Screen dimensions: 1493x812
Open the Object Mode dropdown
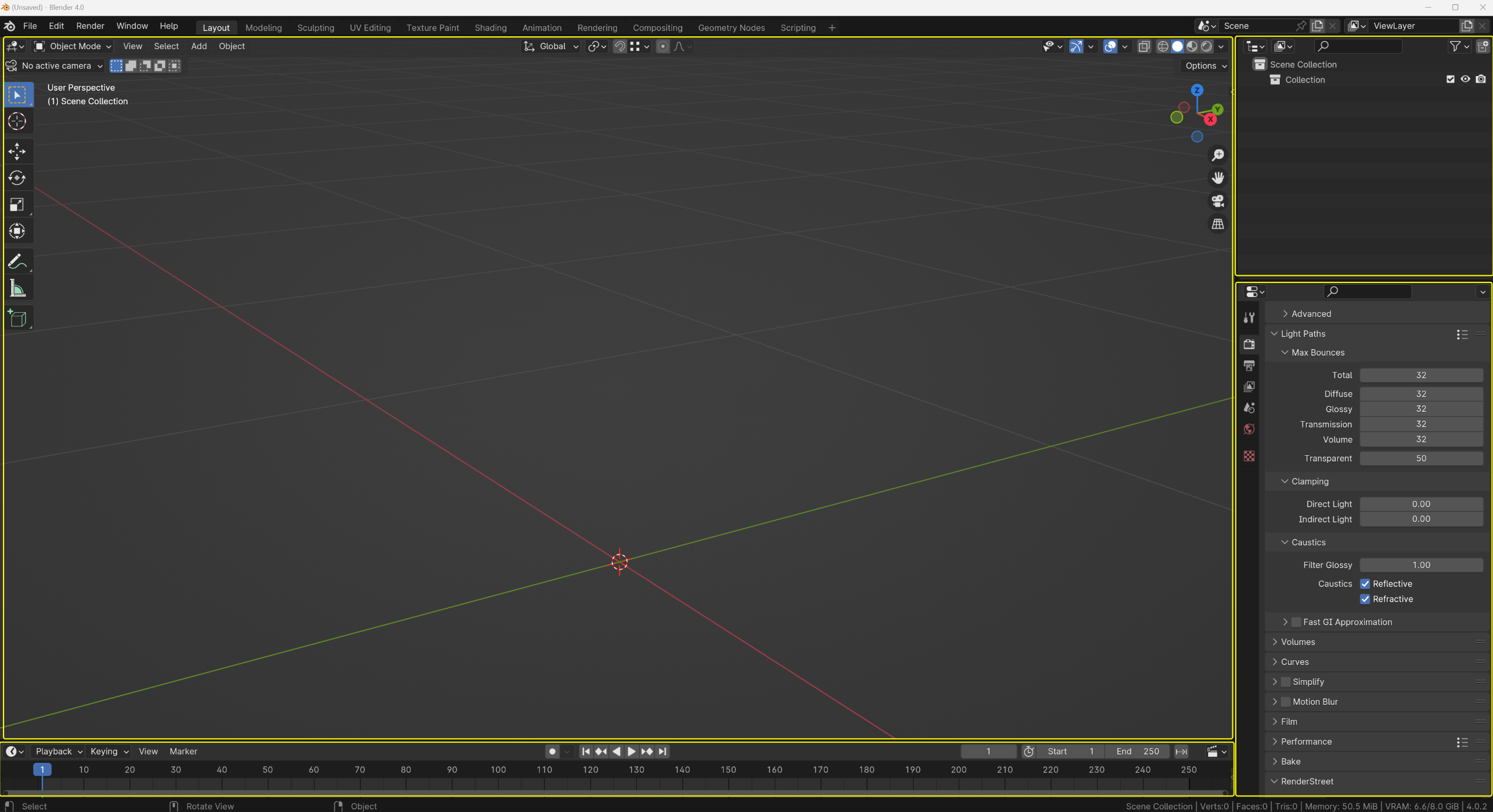[73, 46]
